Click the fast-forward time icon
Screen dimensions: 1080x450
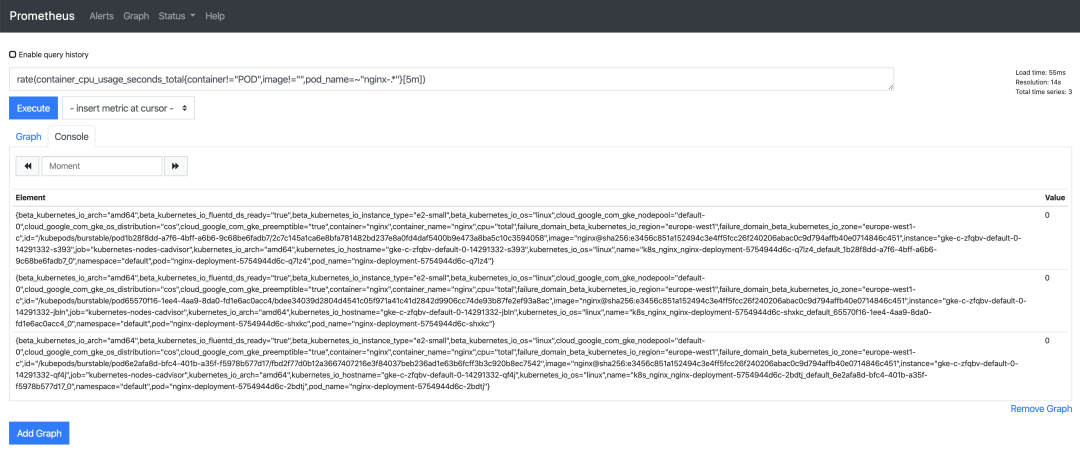[x=176, y=166]
